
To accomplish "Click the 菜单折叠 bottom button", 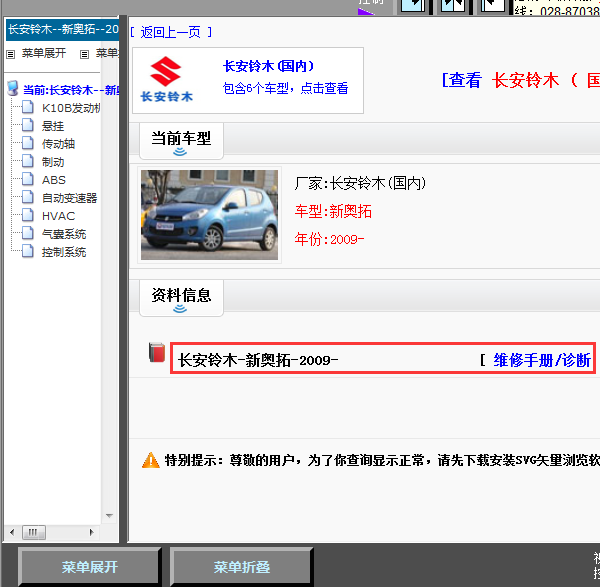I will (242, 567).
